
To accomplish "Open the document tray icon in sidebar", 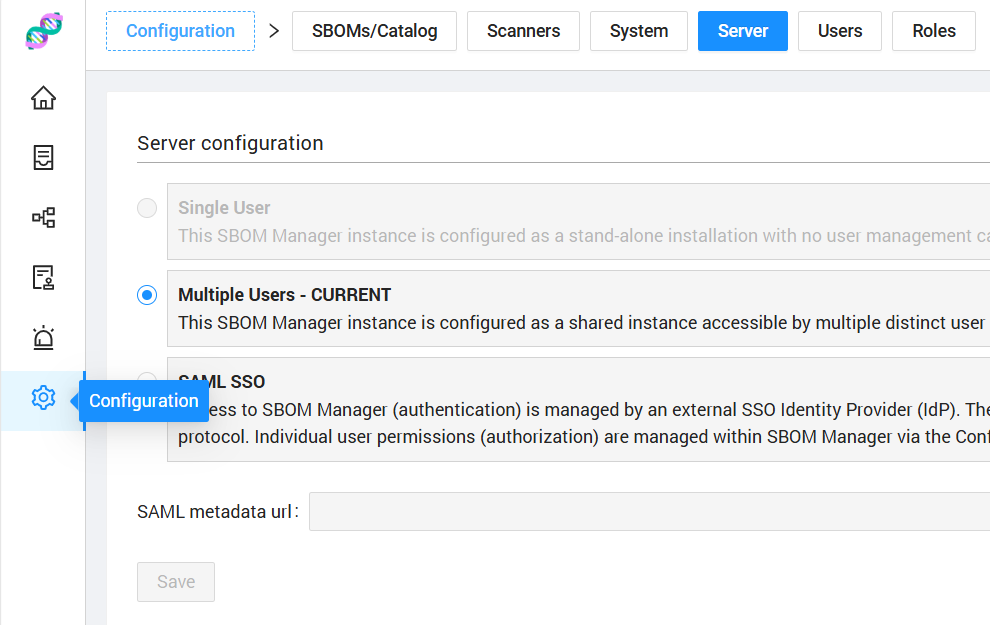I will click(43, 158).
